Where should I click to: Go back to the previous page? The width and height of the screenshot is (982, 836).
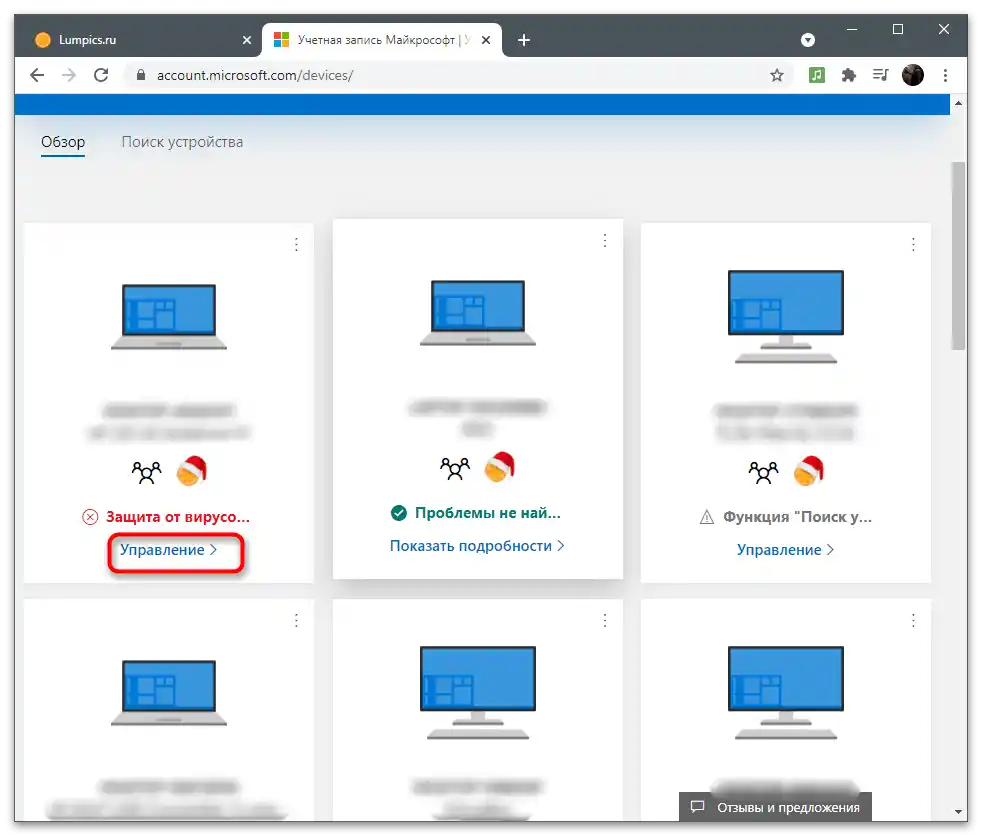37,75
